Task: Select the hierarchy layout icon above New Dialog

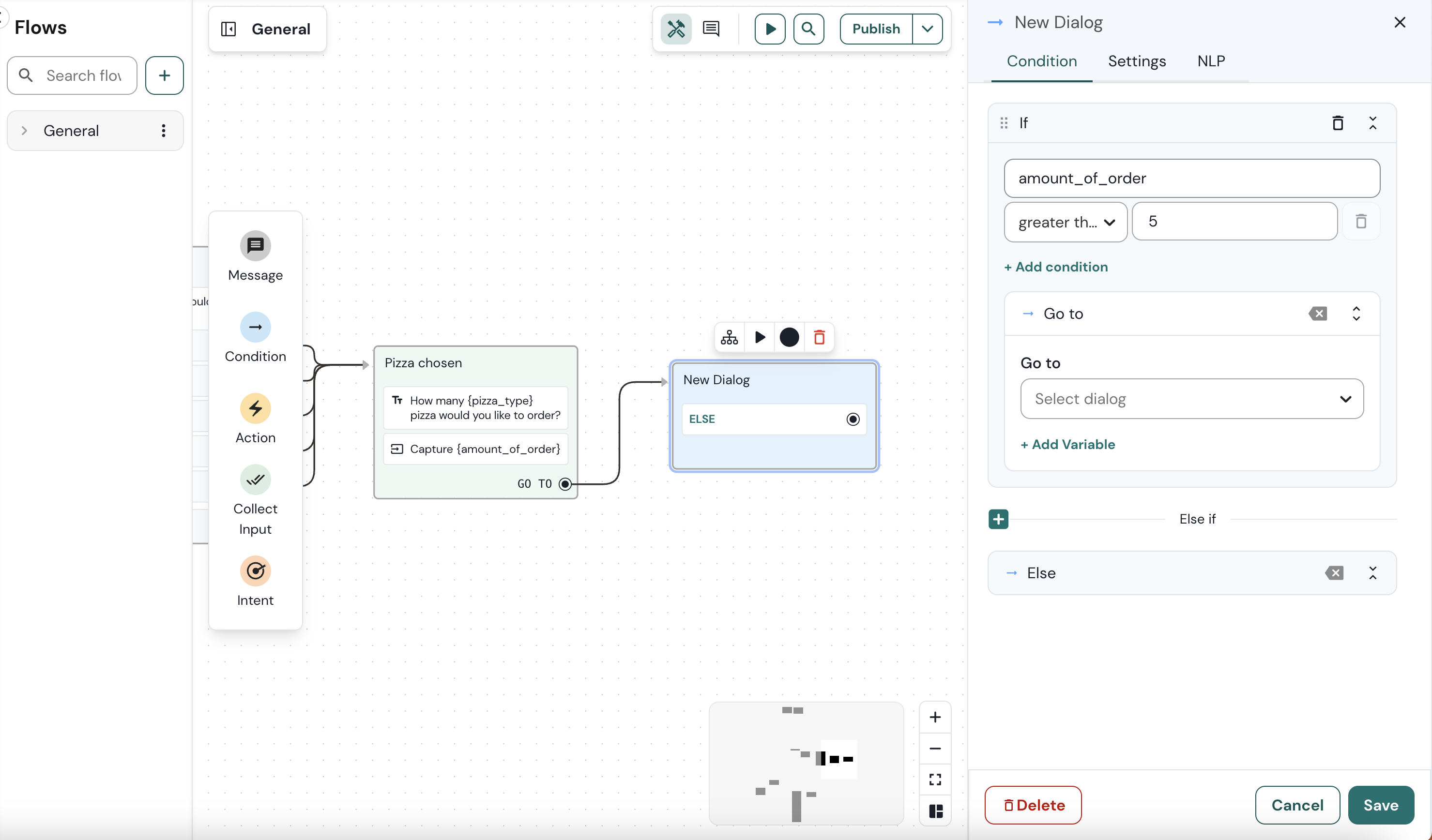Action: click(x=729, y=337)
